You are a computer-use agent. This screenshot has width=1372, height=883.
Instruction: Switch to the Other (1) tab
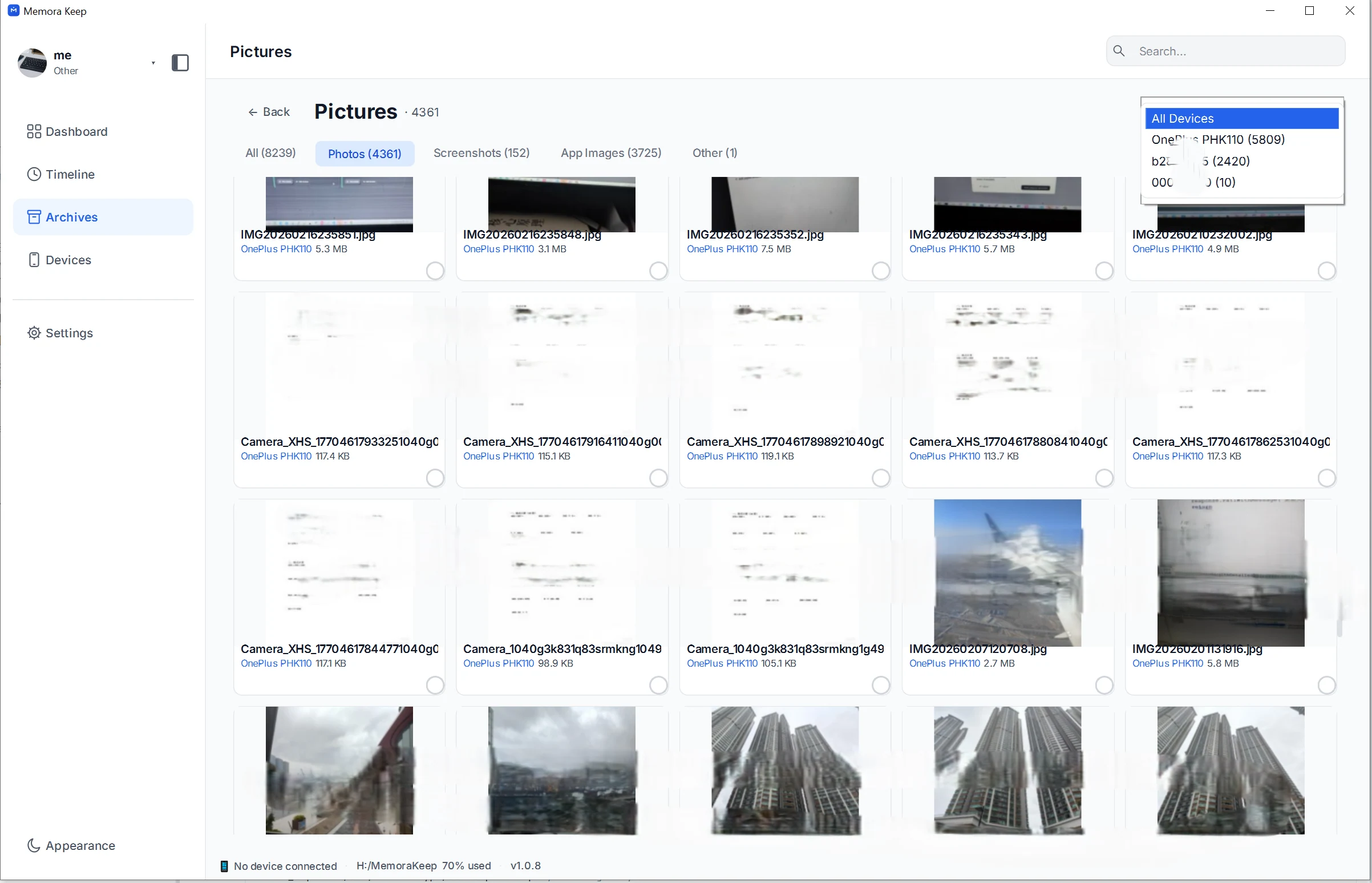click(715, 153)
